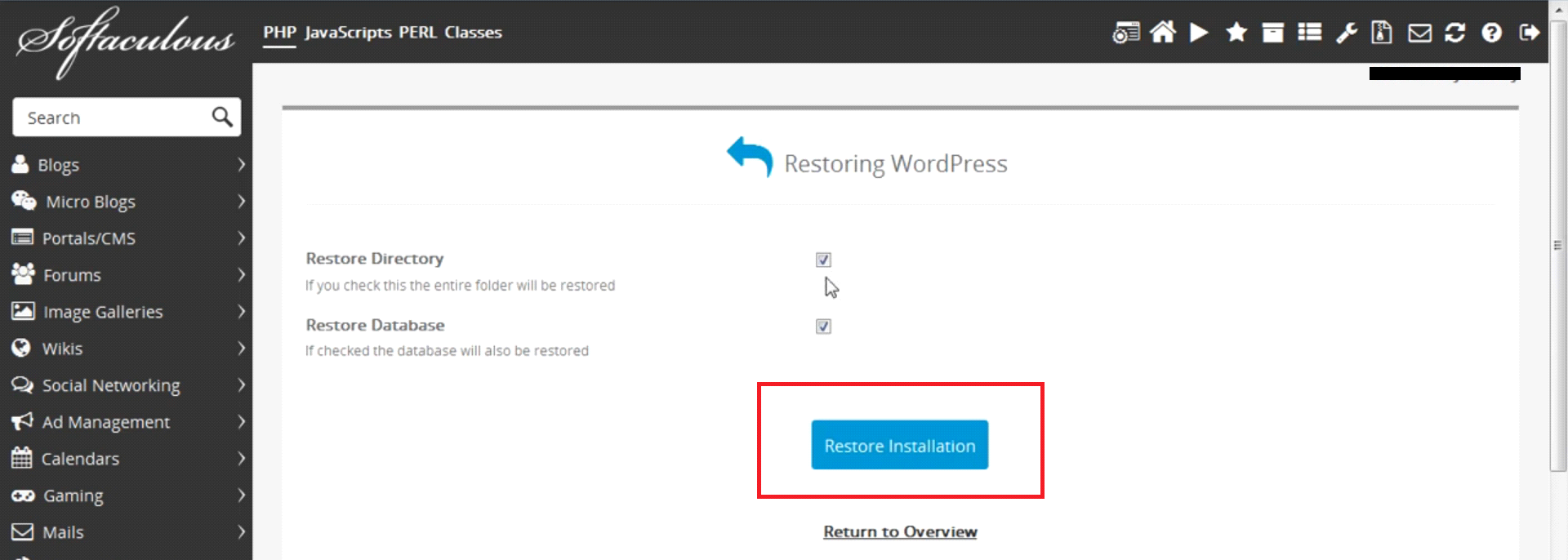Screen dimensions: 1568x560
Task: Click the Social Networking bubbles icon
Action: point(22,384)
